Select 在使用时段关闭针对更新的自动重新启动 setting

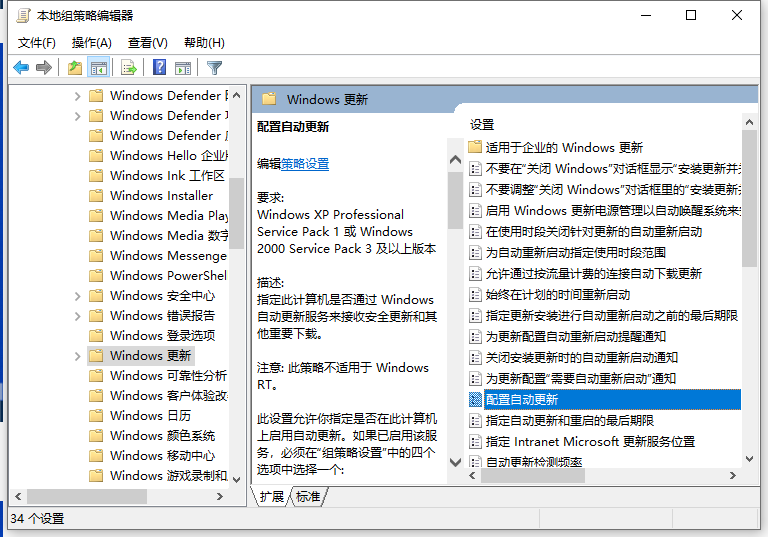tap(594, 231)
